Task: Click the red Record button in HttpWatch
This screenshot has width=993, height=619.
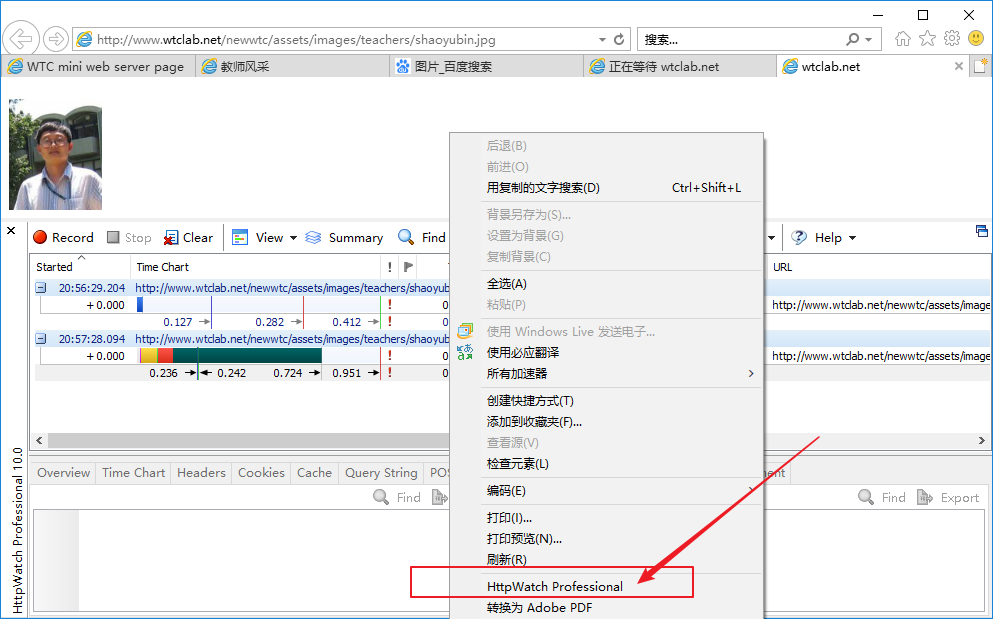Action: point(63,238)
